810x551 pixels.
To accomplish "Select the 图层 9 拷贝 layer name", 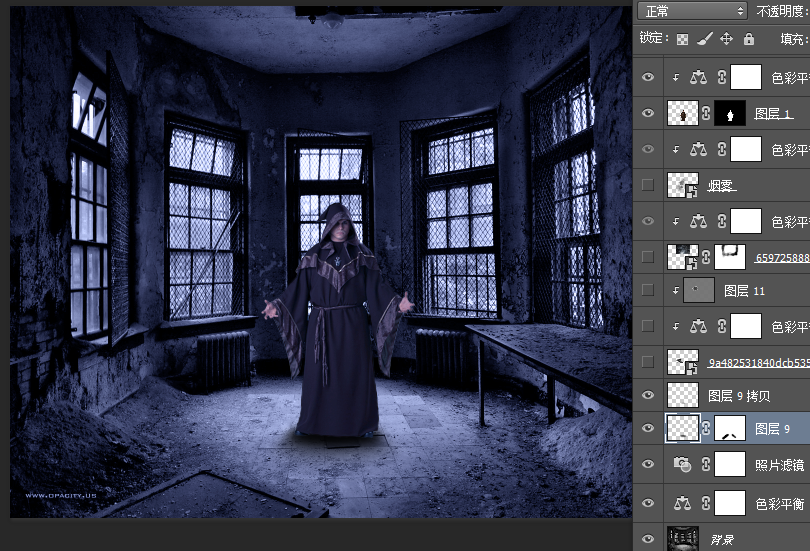I will coord(738,395).
